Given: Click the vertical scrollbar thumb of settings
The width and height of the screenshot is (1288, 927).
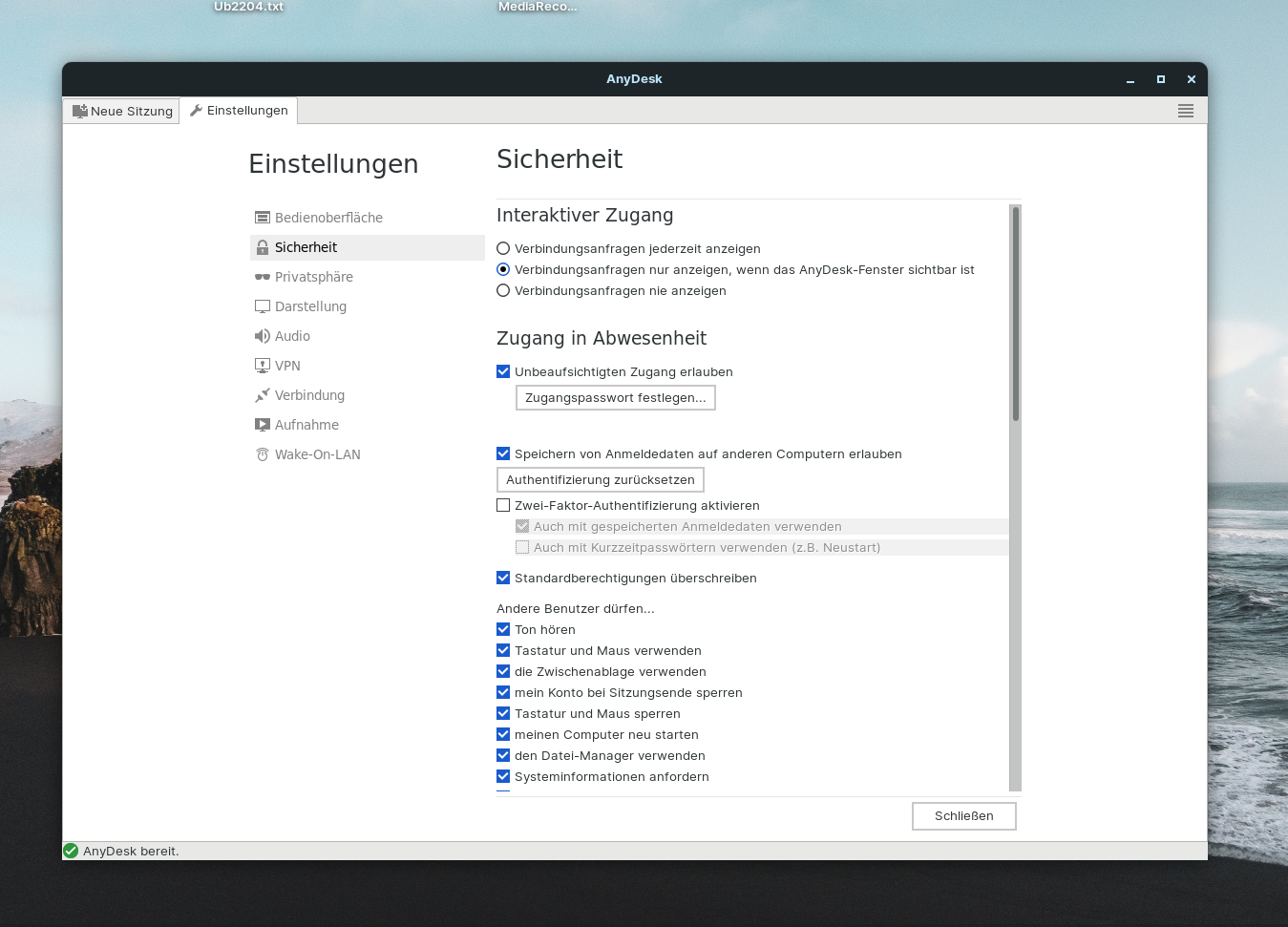Looking at the screenshot, I should (1016, 313).
